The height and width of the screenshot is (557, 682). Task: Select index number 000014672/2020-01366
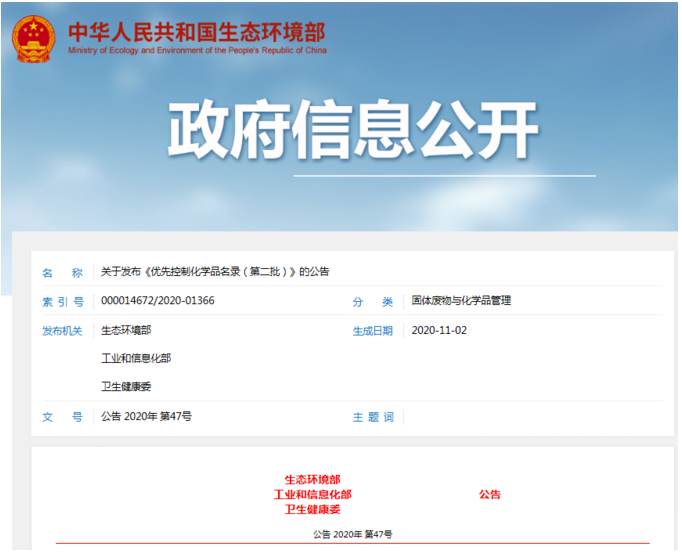pyautogui.click(x=157, y=301)
